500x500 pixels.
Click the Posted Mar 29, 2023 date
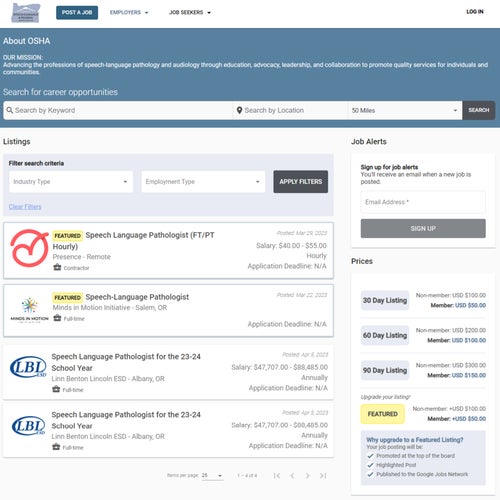pos(302,233)
